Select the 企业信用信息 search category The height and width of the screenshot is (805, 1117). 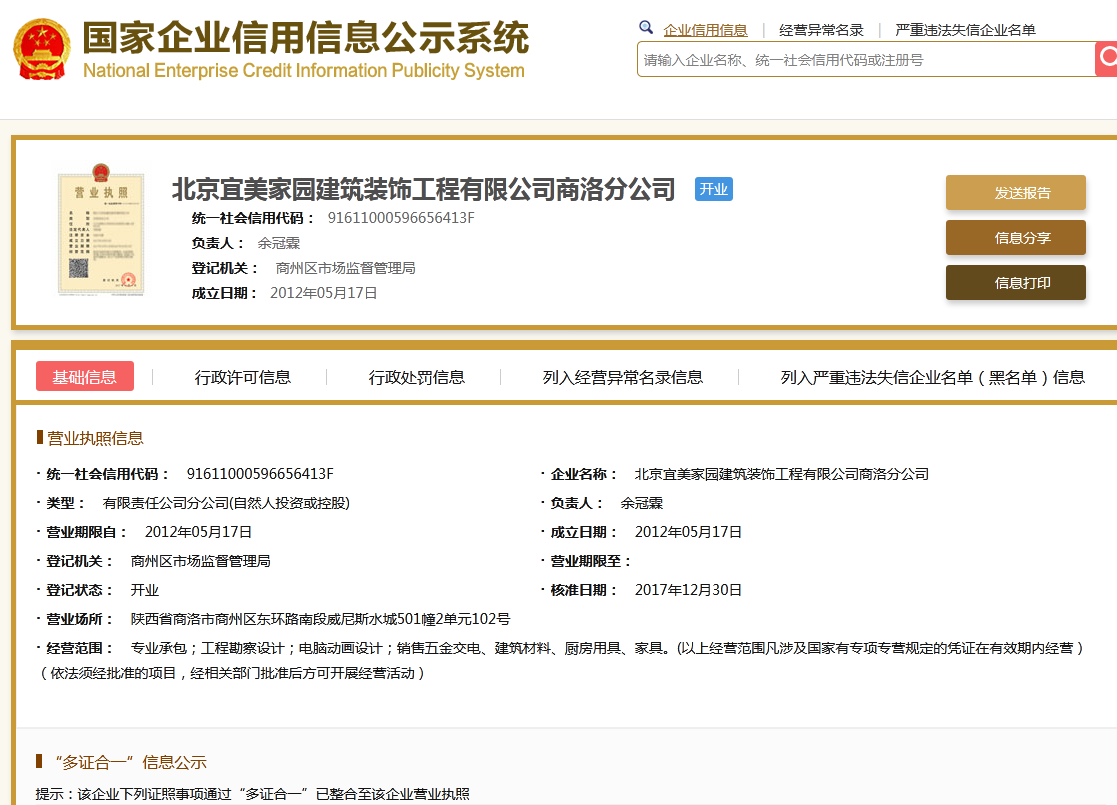click(x=705, y=30)
